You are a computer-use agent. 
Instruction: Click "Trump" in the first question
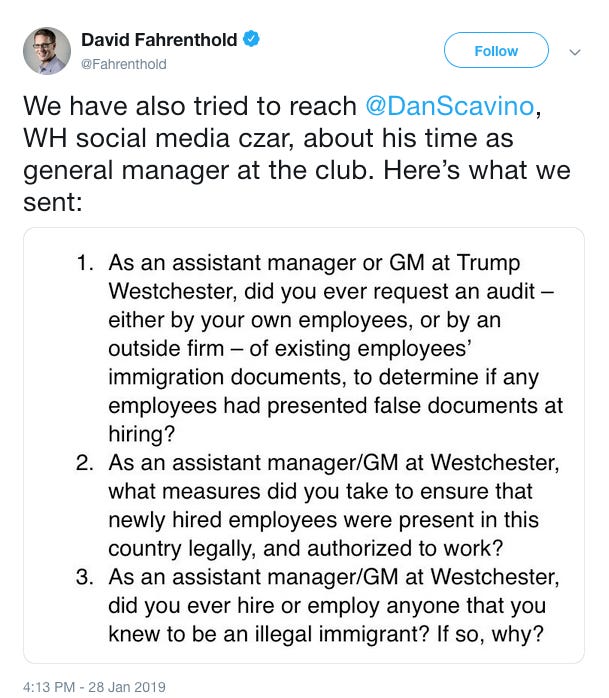coord(488,262)
